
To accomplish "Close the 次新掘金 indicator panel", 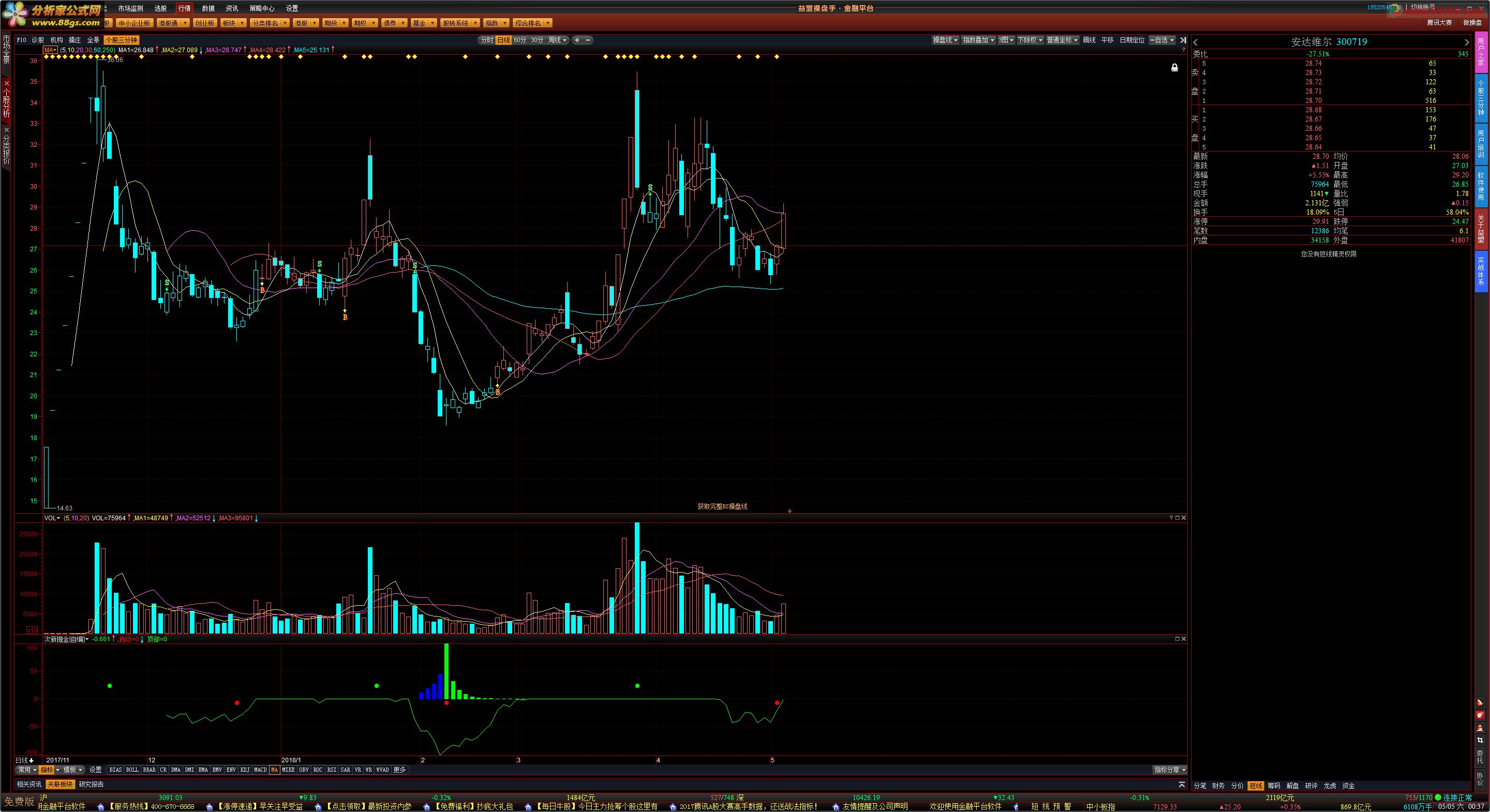I will (x=1183, y=639).
